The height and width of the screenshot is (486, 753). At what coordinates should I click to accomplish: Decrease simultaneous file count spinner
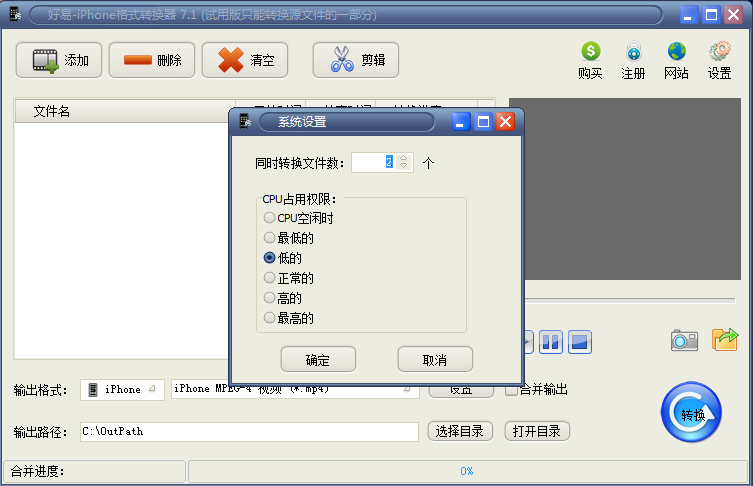(x=404, y=166)
